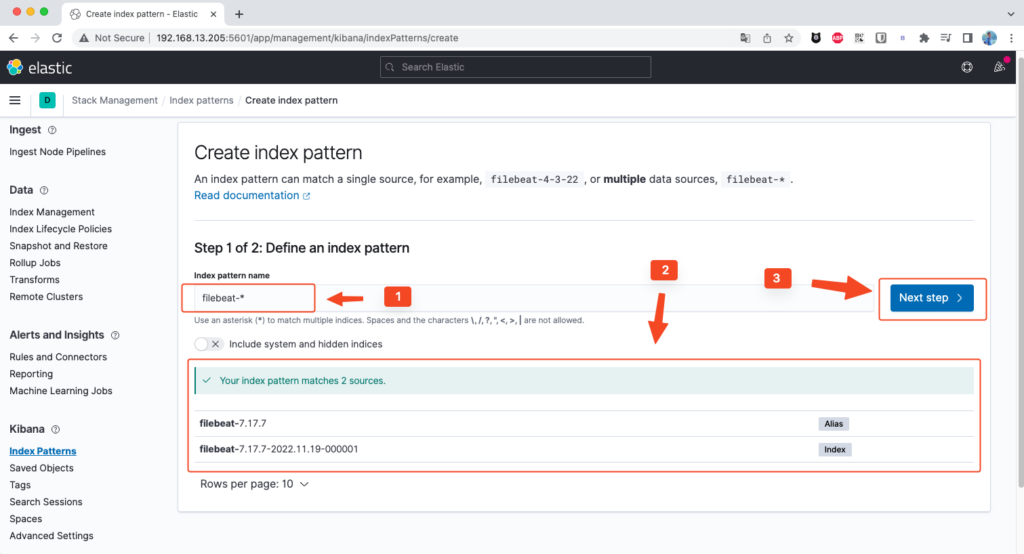Open a new browser tab

(x=239, y=14)
